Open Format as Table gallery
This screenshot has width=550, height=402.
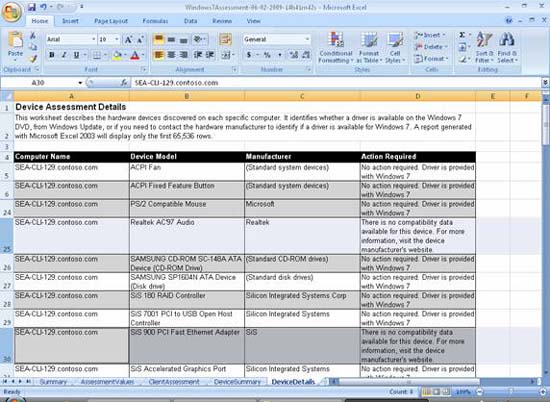[369, 47]
